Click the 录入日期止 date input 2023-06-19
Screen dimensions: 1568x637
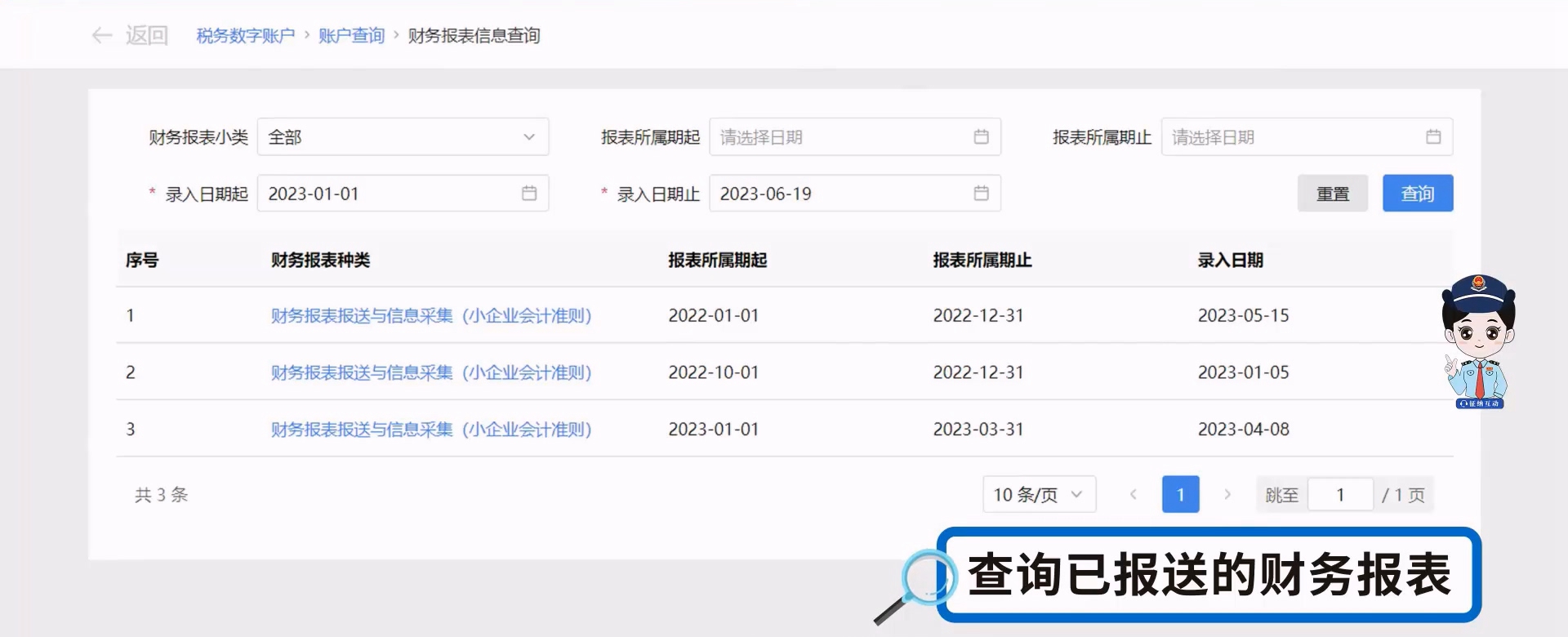click(x=841, y=194)
